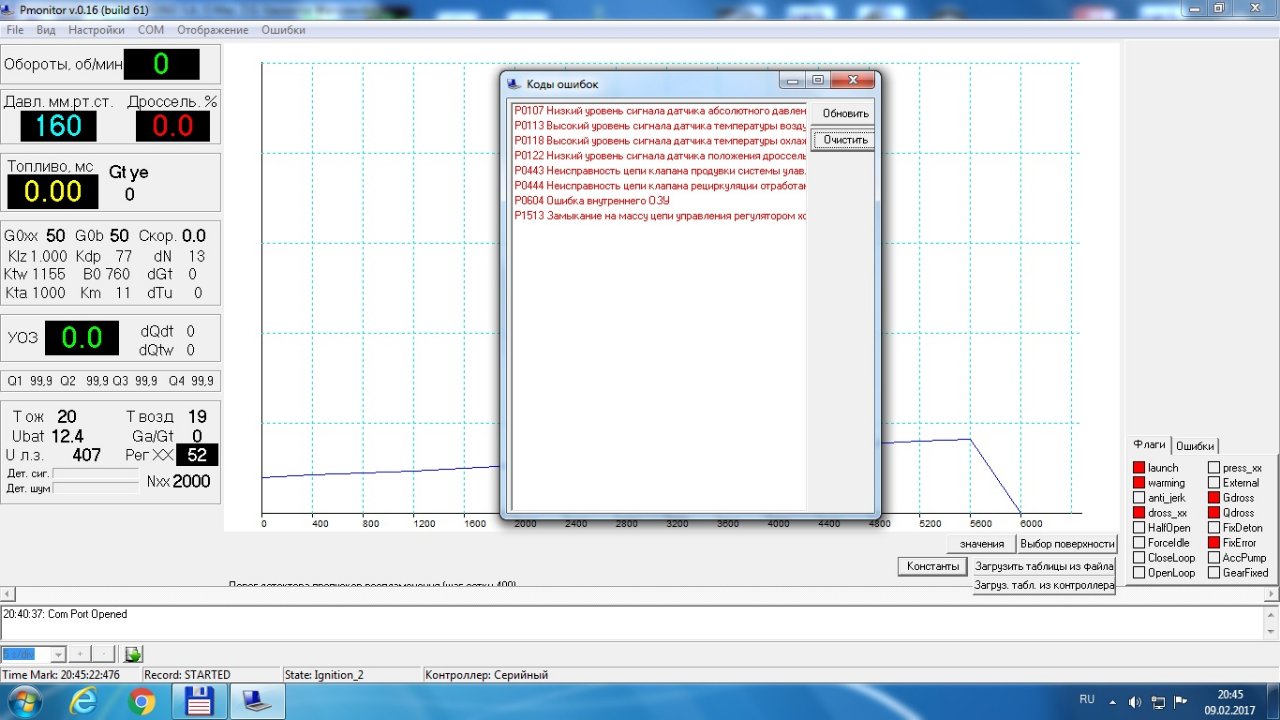
Task: Launch Google Chrome from the taskbar
Action: pyautogui.click(x=141, y=702)
